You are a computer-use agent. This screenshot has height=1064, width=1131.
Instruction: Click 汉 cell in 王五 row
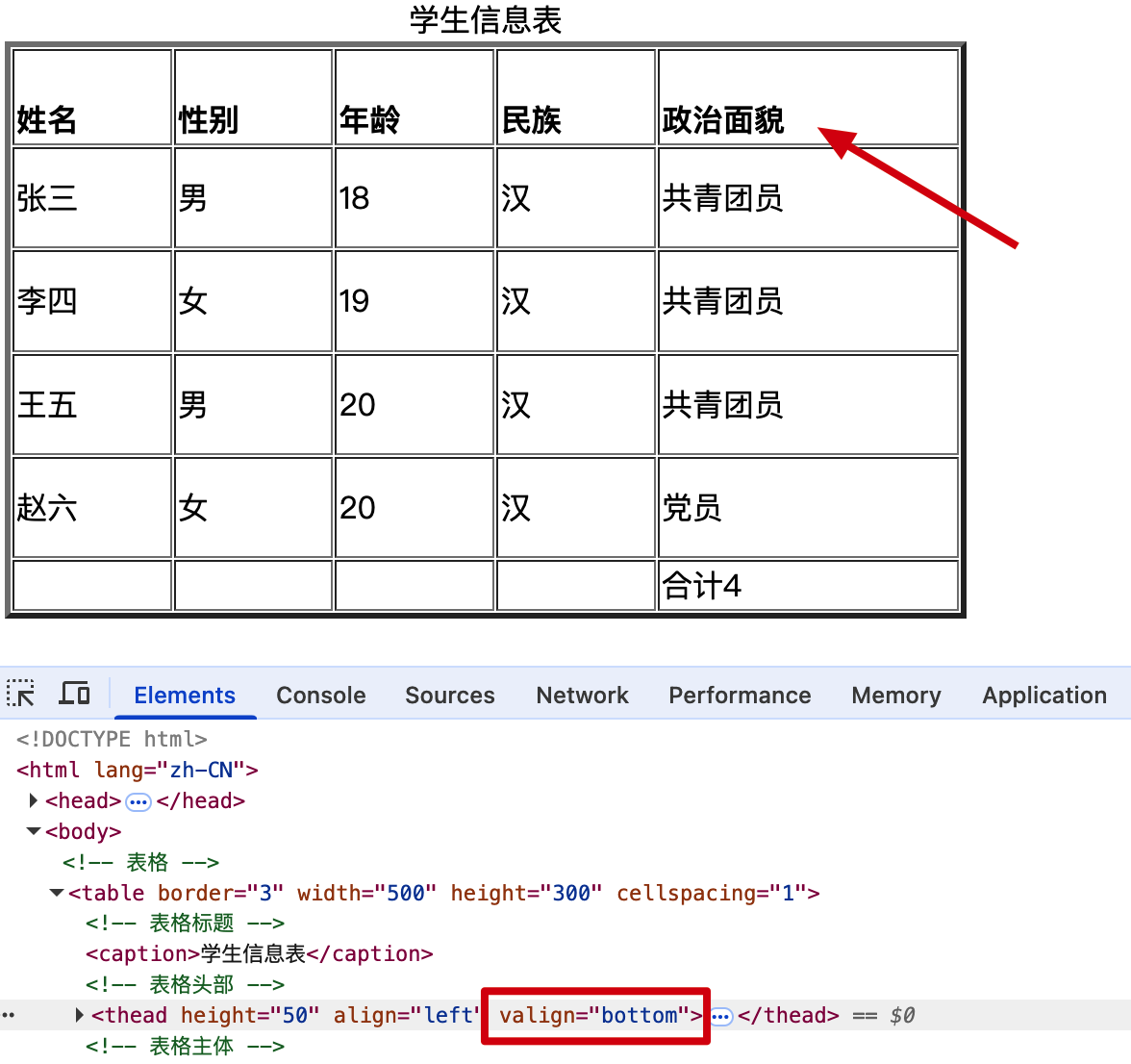[576, 404]
